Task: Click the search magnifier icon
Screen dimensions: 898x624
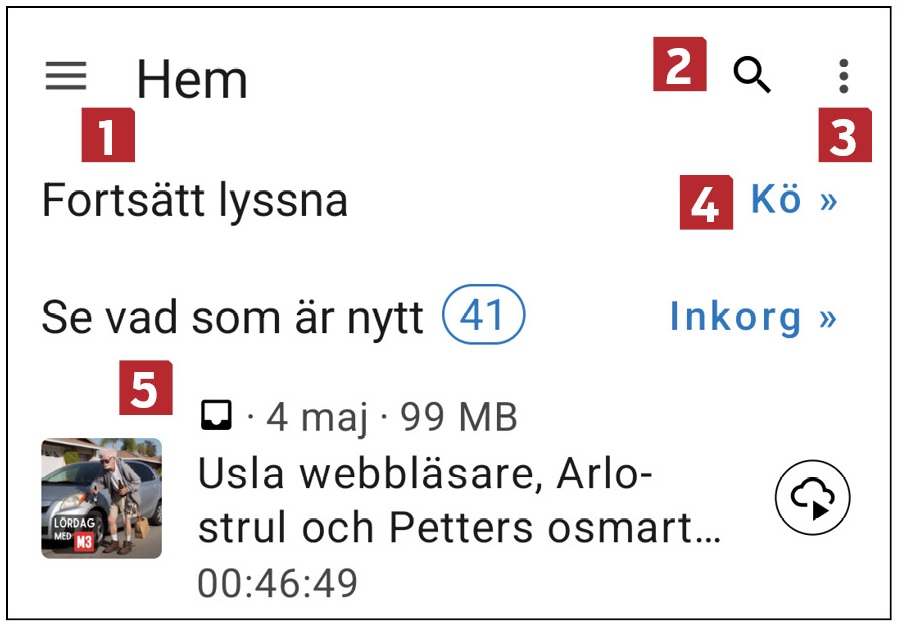Action: pyautogui.click(x=752, y=75)
